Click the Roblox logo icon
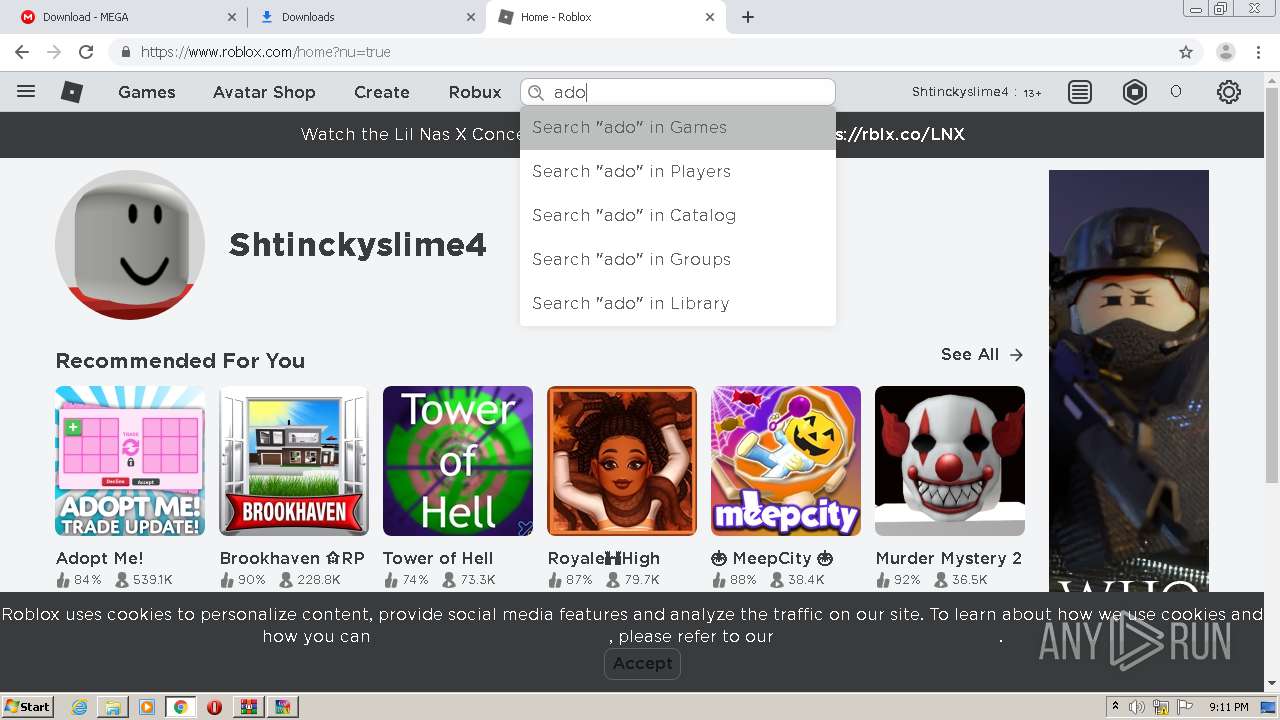 [72, 92]
